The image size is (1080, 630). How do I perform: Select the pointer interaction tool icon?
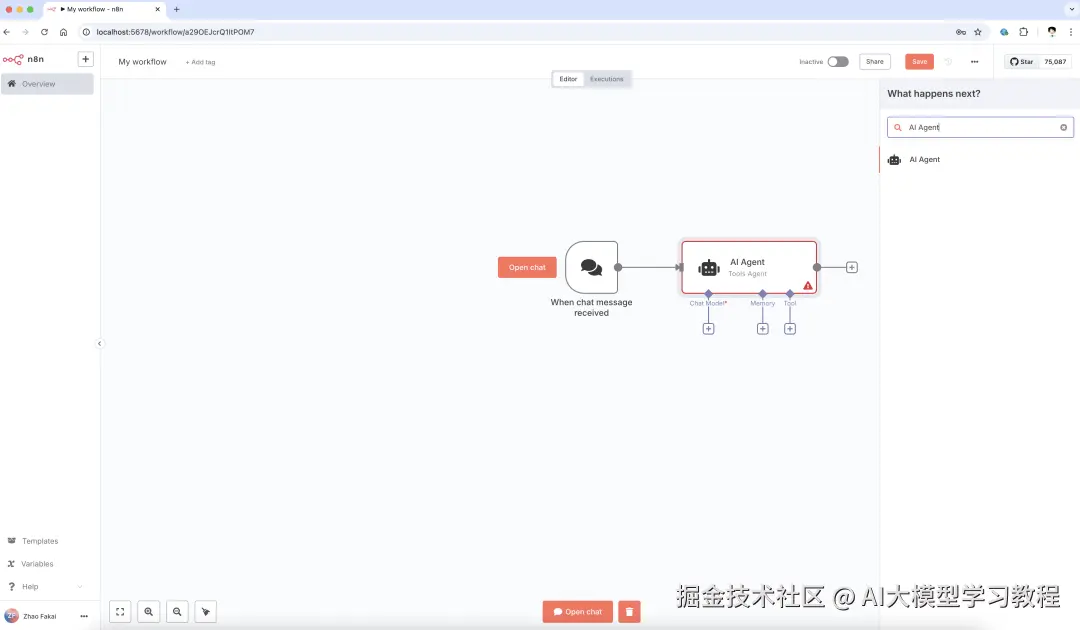pyautogui.click(x=205, y=611)
